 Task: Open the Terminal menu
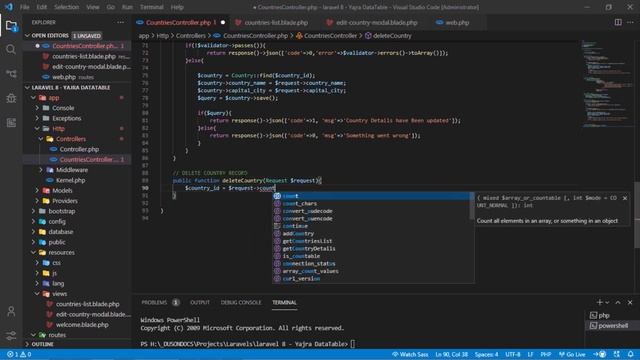(x=151, y=7)
